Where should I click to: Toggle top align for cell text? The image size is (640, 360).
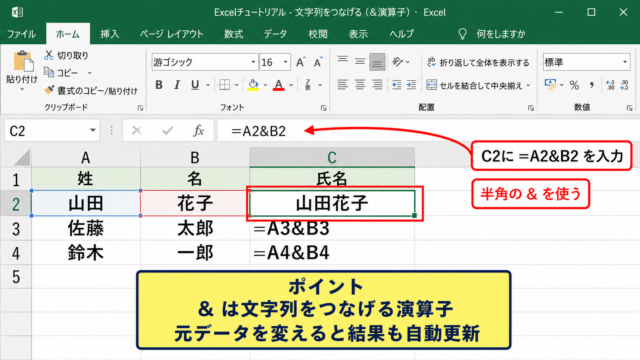click(342, 61)
